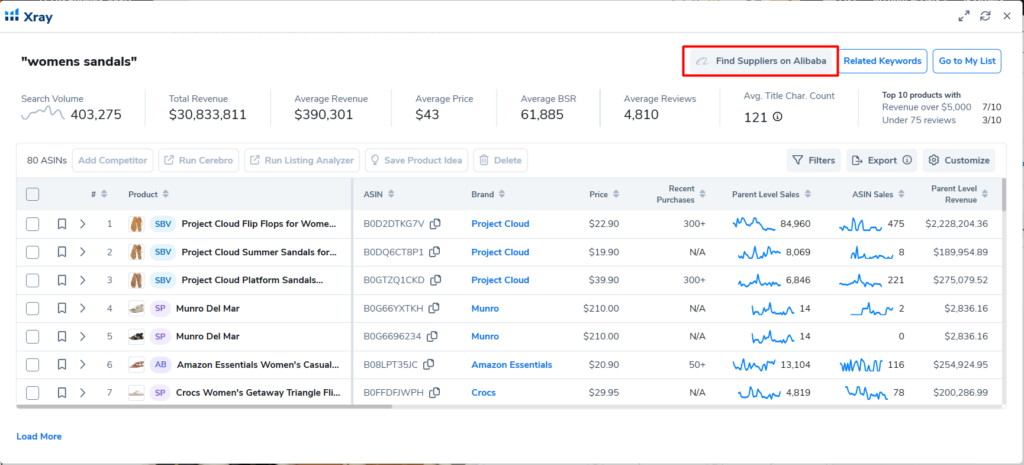Open the Crocs brand link
The width and height of the screenshot is (1024, 465).
(483, 393)
